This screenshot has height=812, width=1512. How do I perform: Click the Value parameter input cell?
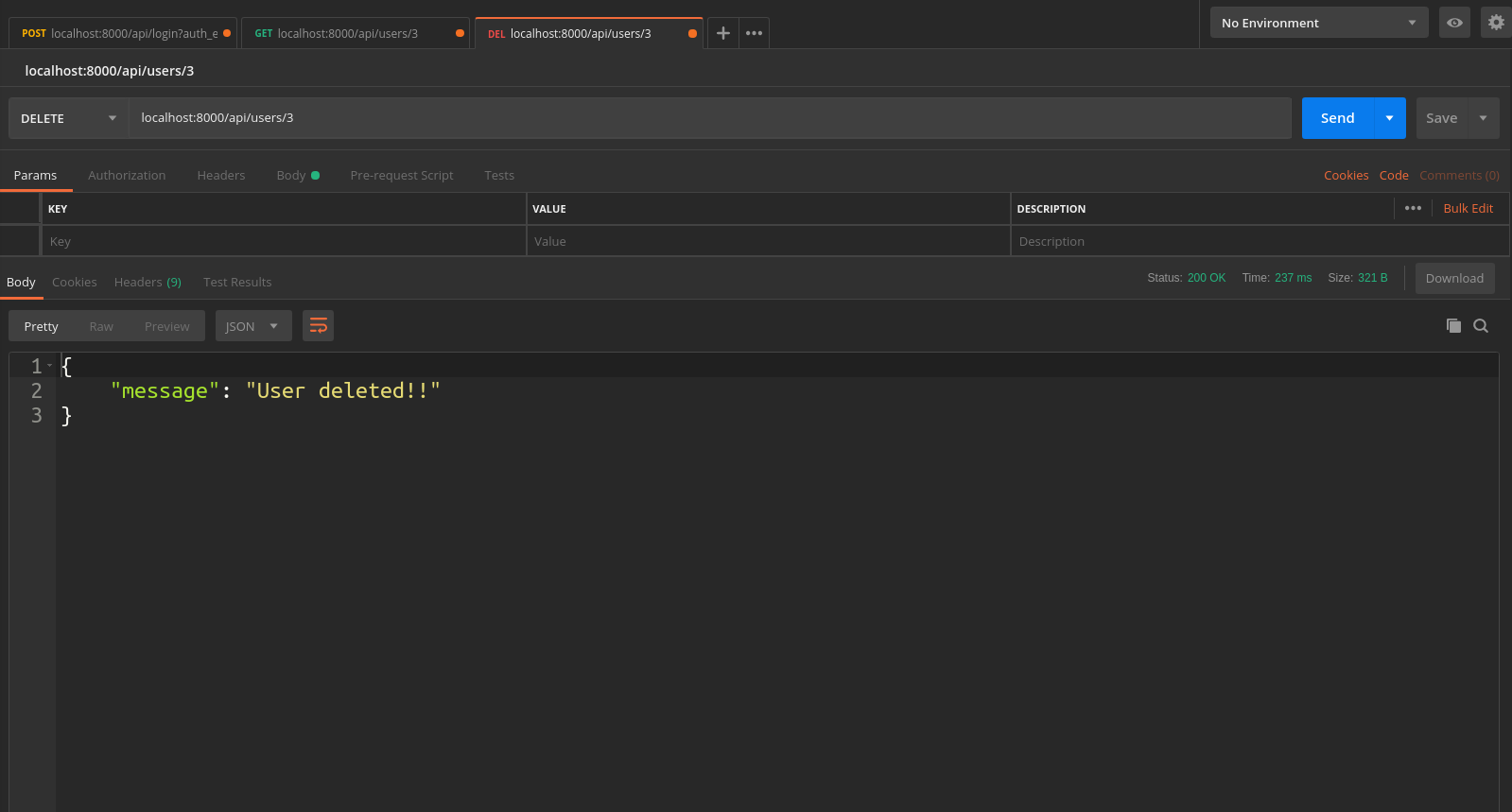(x=768, y=241)
